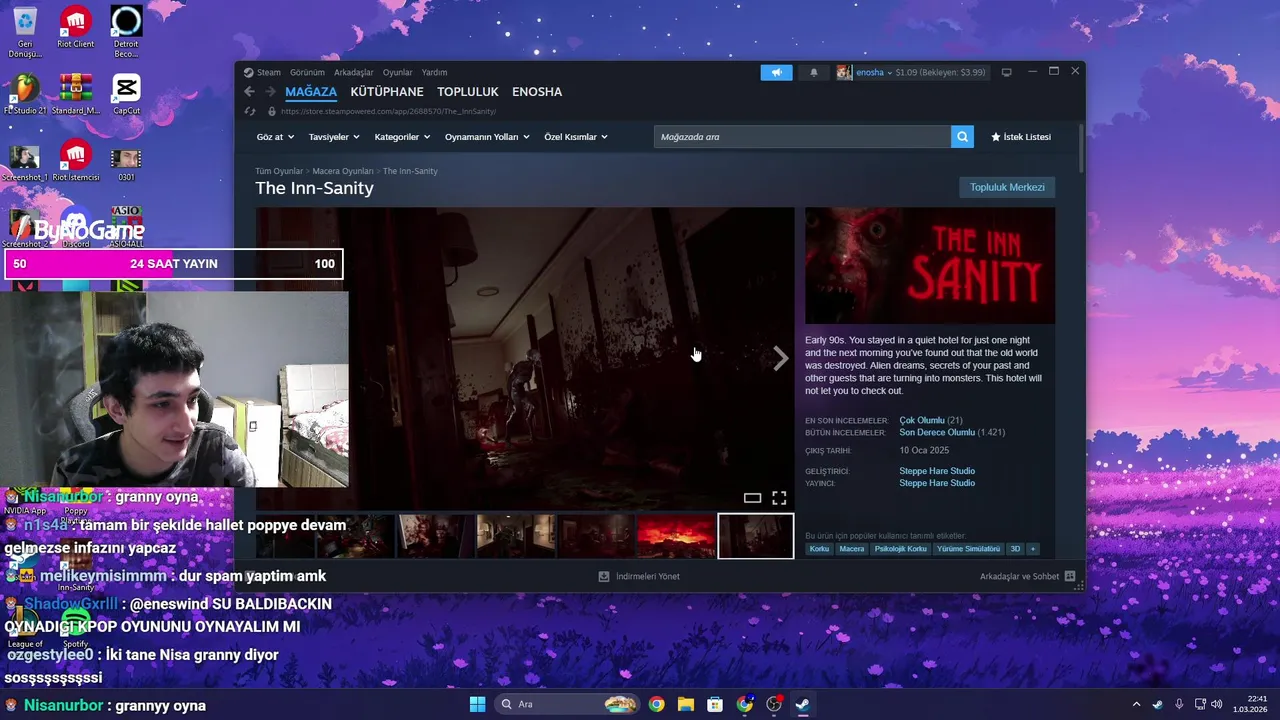Toggle Steam Big Picture display icon

coord(1007,72)
